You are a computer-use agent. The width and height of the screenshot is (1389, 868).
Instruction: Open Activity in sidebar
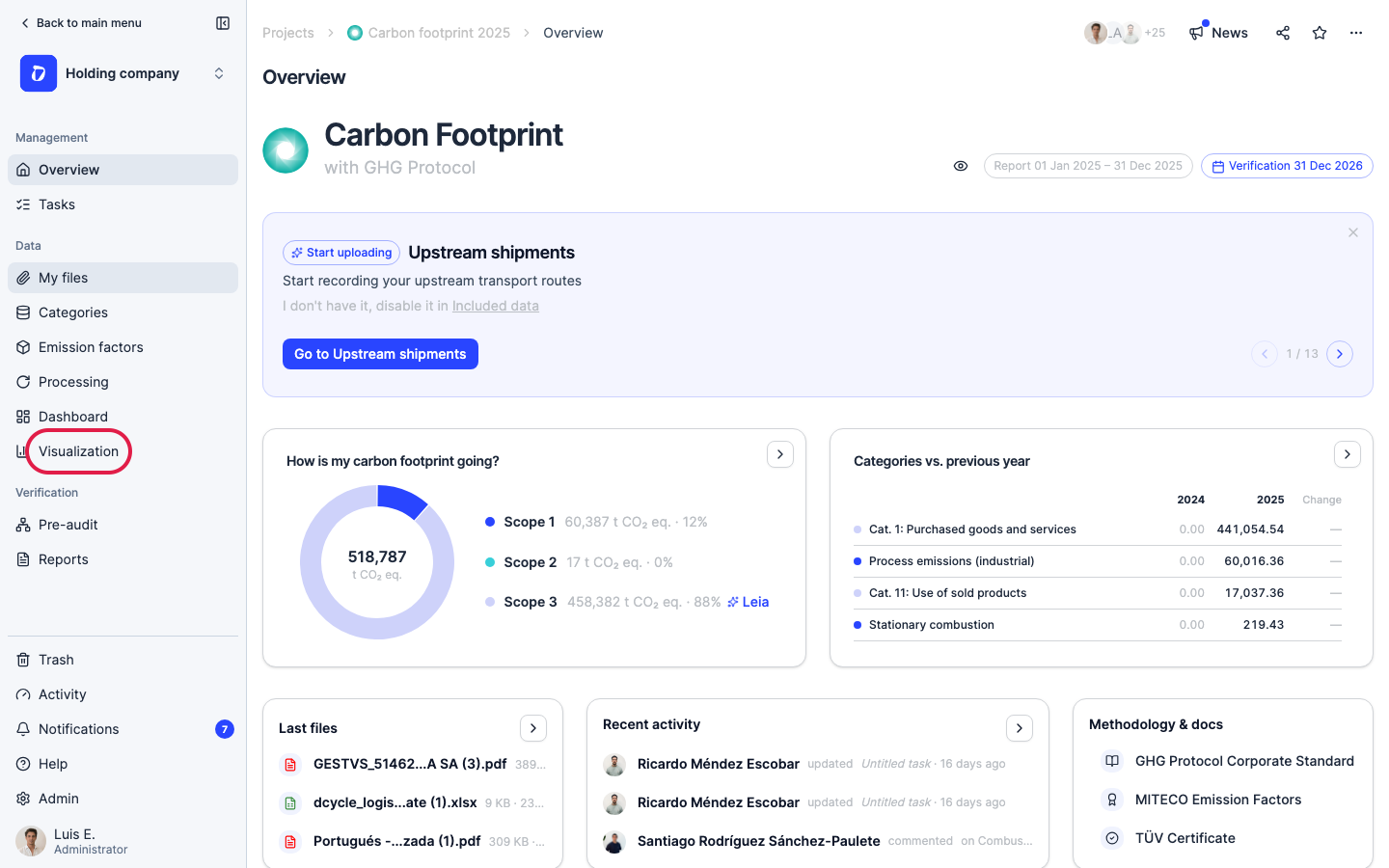tap(123, 694)
